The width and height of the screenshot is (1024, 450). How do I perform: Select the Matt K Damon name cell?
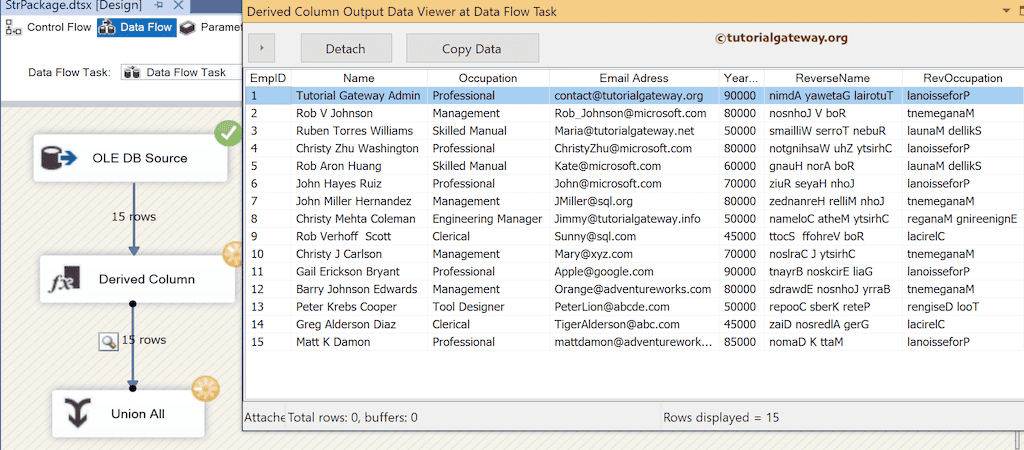click(359, 342)
